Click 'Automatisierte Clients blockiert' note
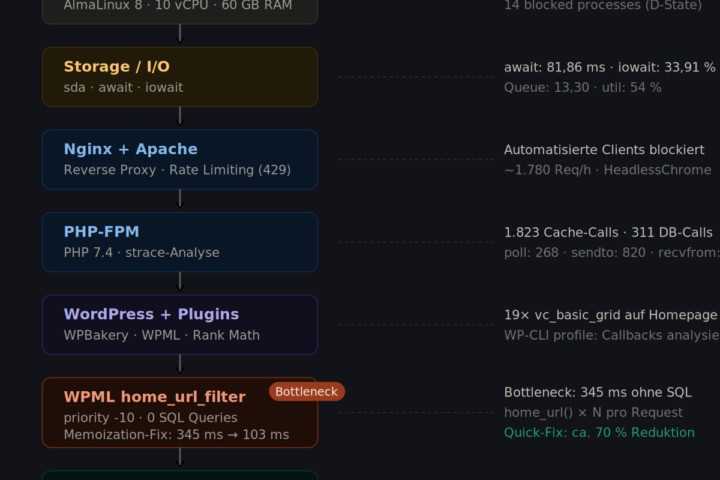The height and width of the screenshot is (480, 720). pyautogui.click(x=604, y=150)
